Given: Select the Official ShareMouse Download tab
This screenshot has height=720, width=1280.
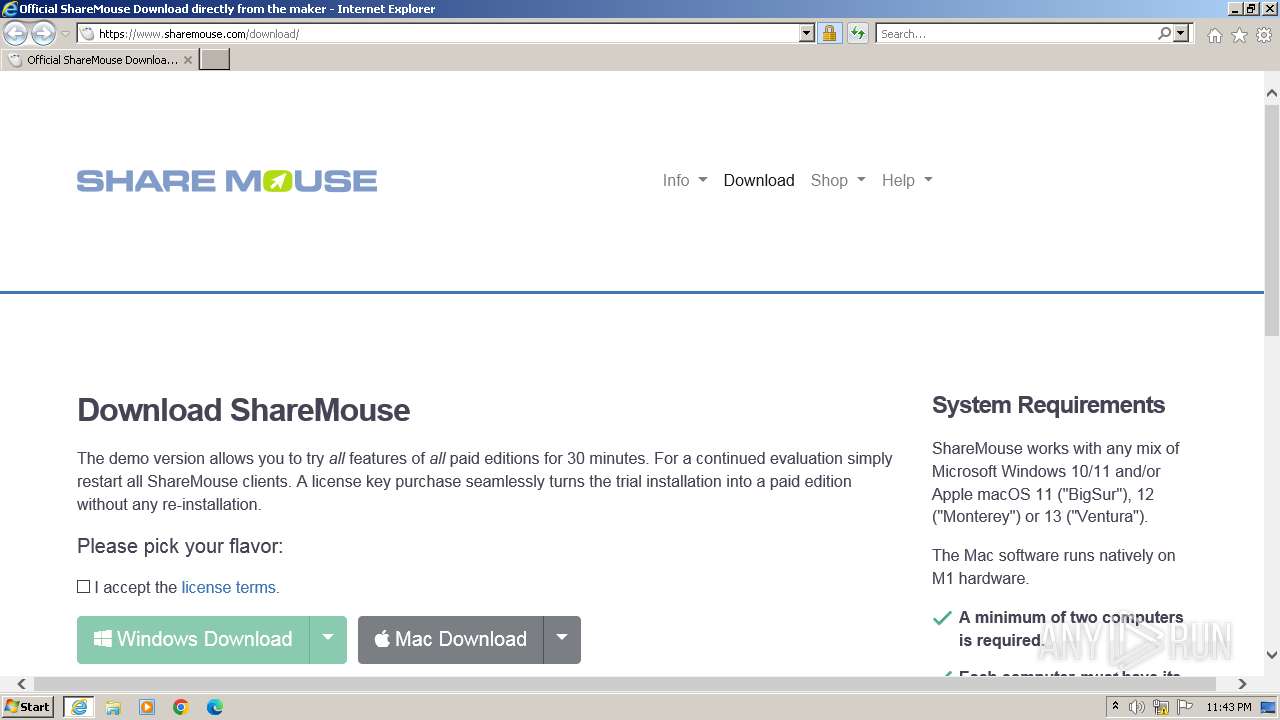Looking at the screenshot, I should 102,60.
